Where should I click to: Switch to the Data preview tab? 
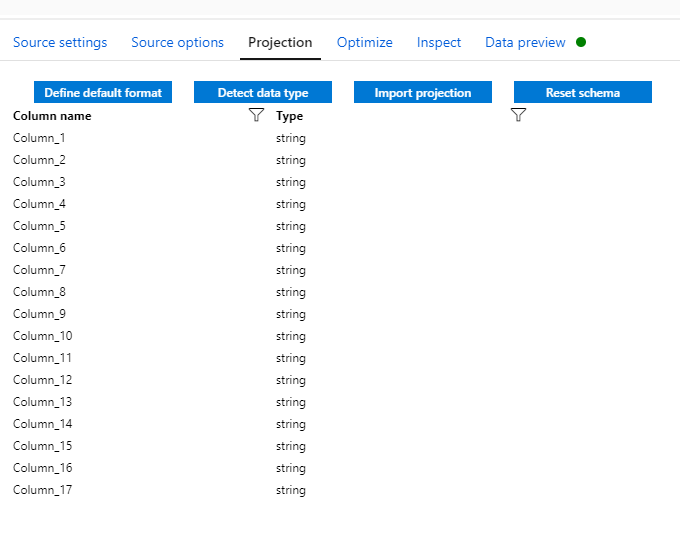pos(525,42)
